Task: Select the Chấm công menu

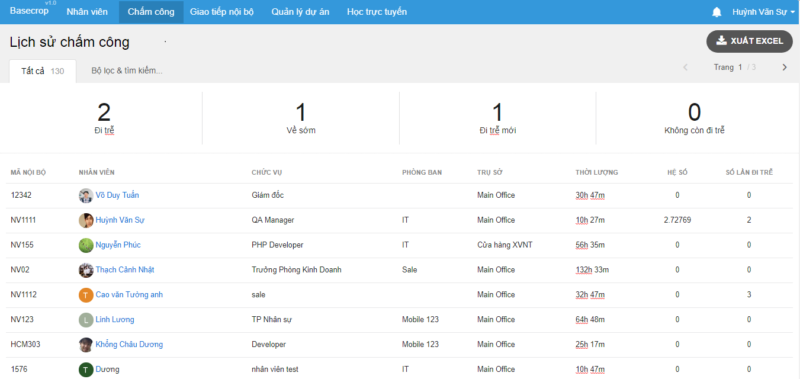Action: click(151, 12)
